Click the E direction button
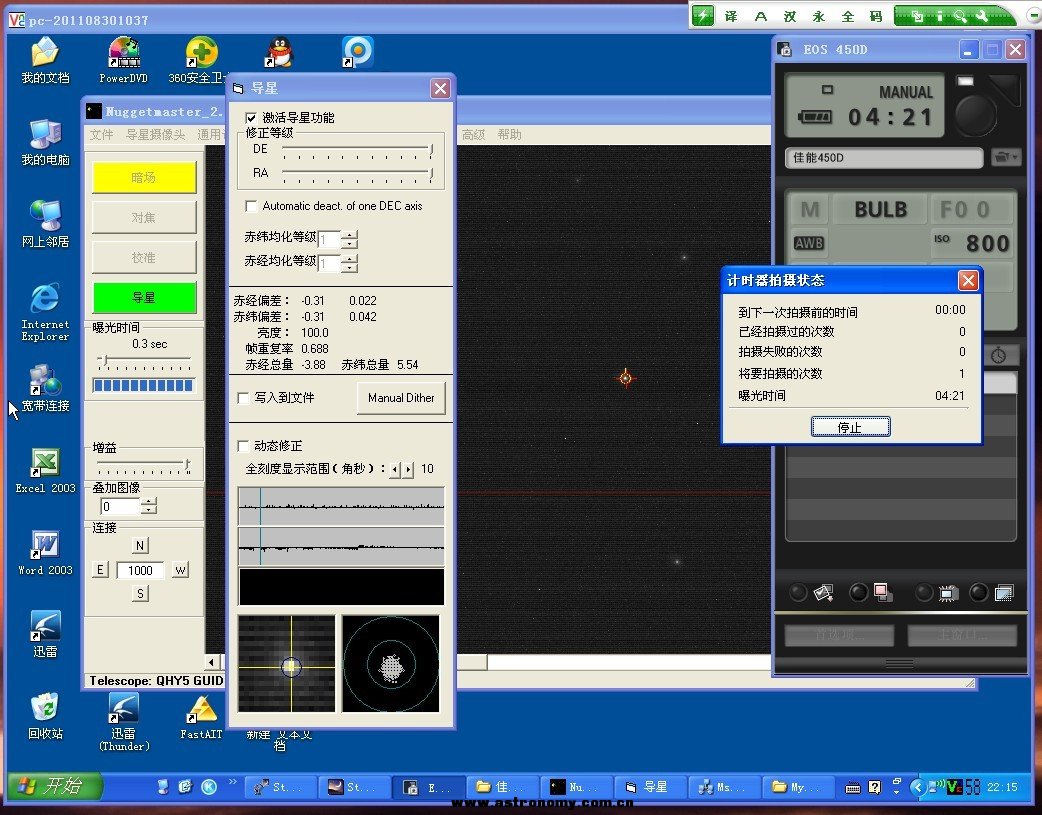This screenshot has width=1042, height=815. tap(100, 570)
